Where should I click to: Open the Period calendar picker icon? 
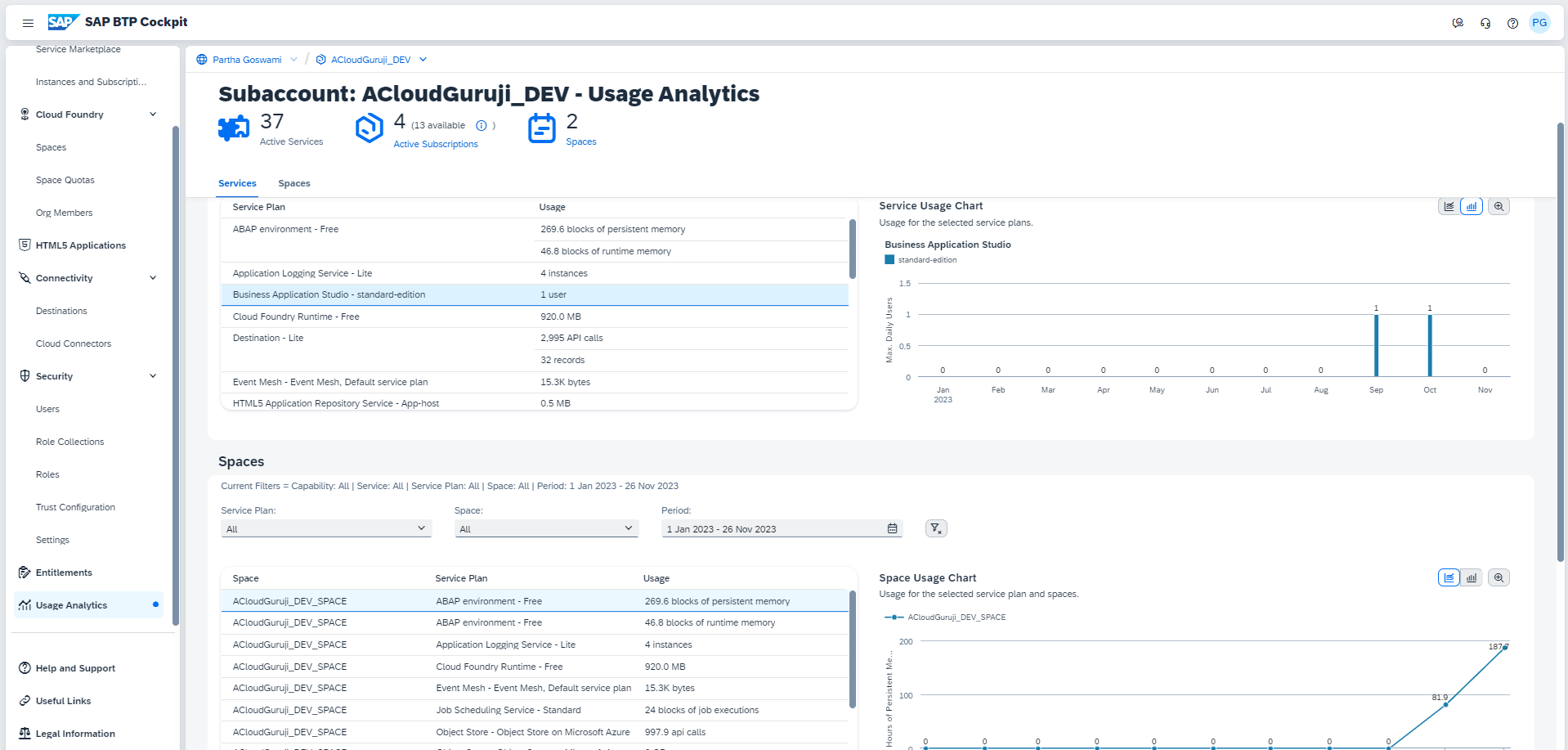[x=892, y=529]
